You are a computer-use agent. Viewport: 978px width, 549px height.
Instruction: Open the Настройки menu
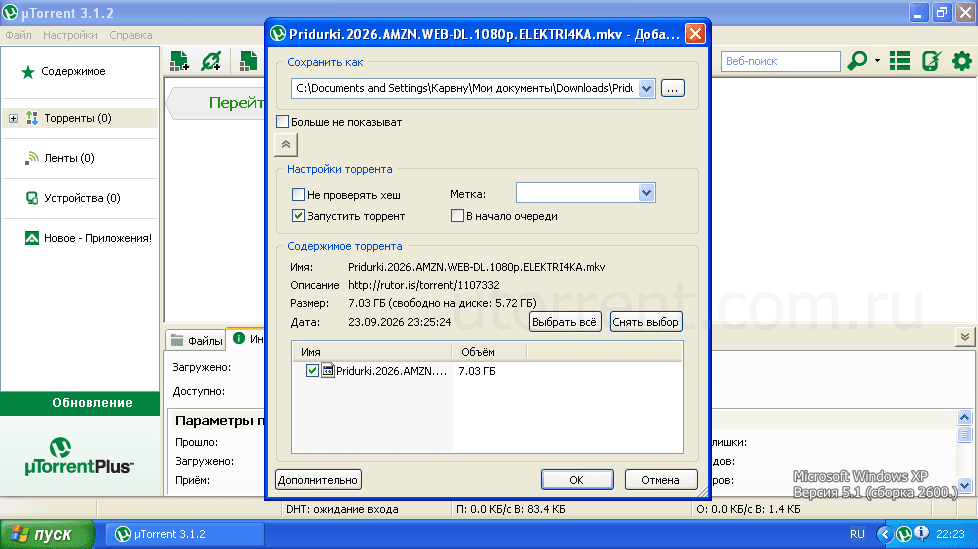pos(70,35)
